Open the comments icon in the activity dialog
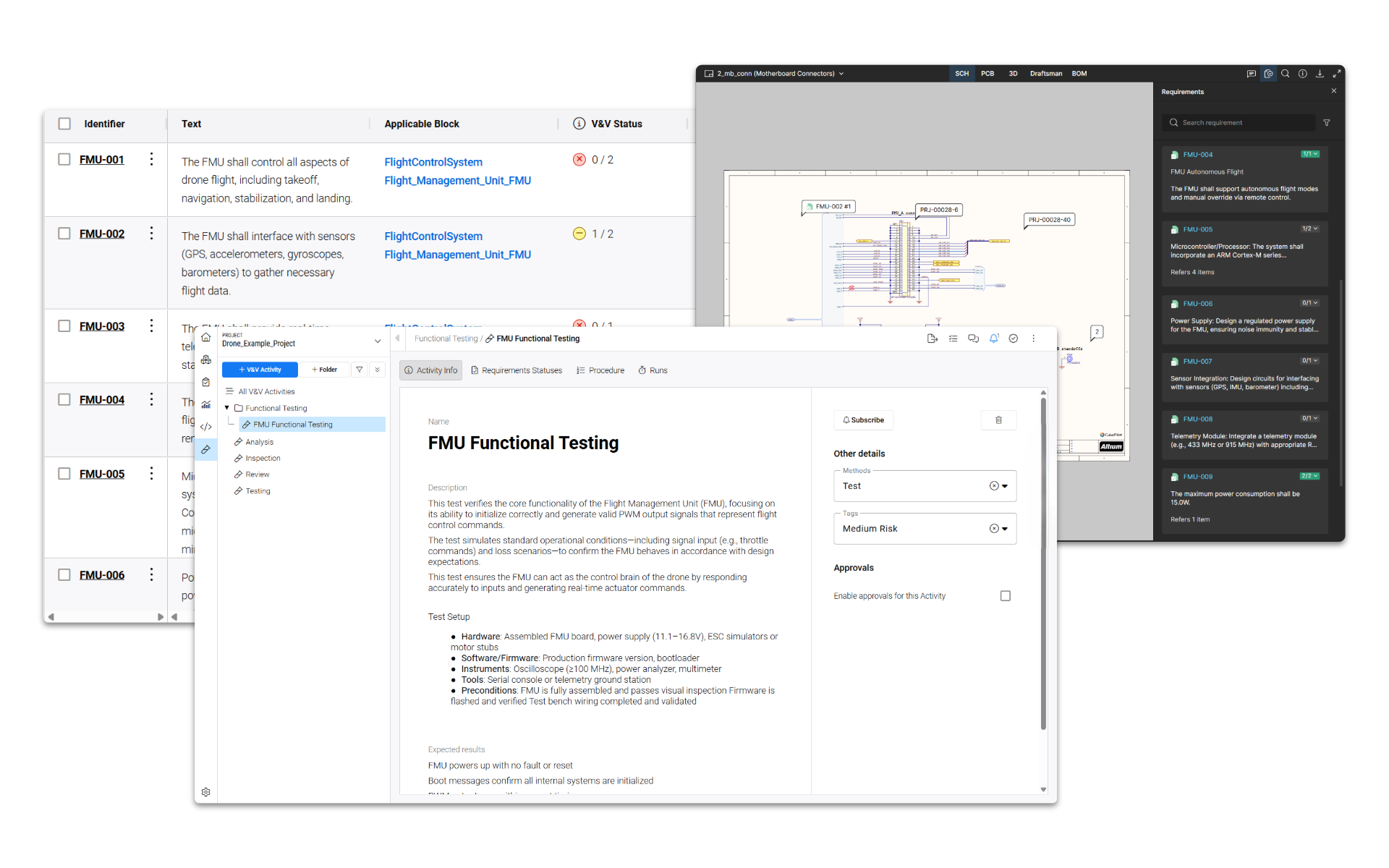1389x868 pixels. click(973, 338)
